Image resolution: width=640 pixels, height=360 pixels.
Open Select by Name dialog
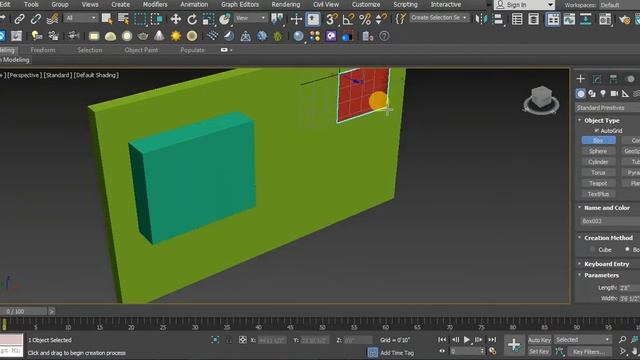123,19
